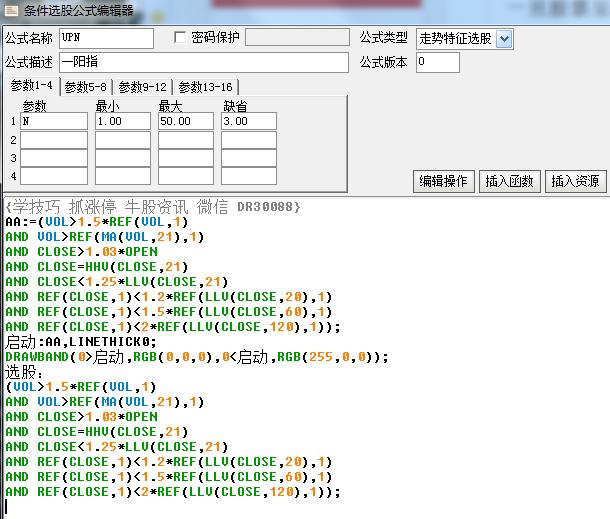Click the first AND CLOSE<1.25*LLV(CLOSE,21) line
This screenshot has height=519, width=610.
[117, 282]
